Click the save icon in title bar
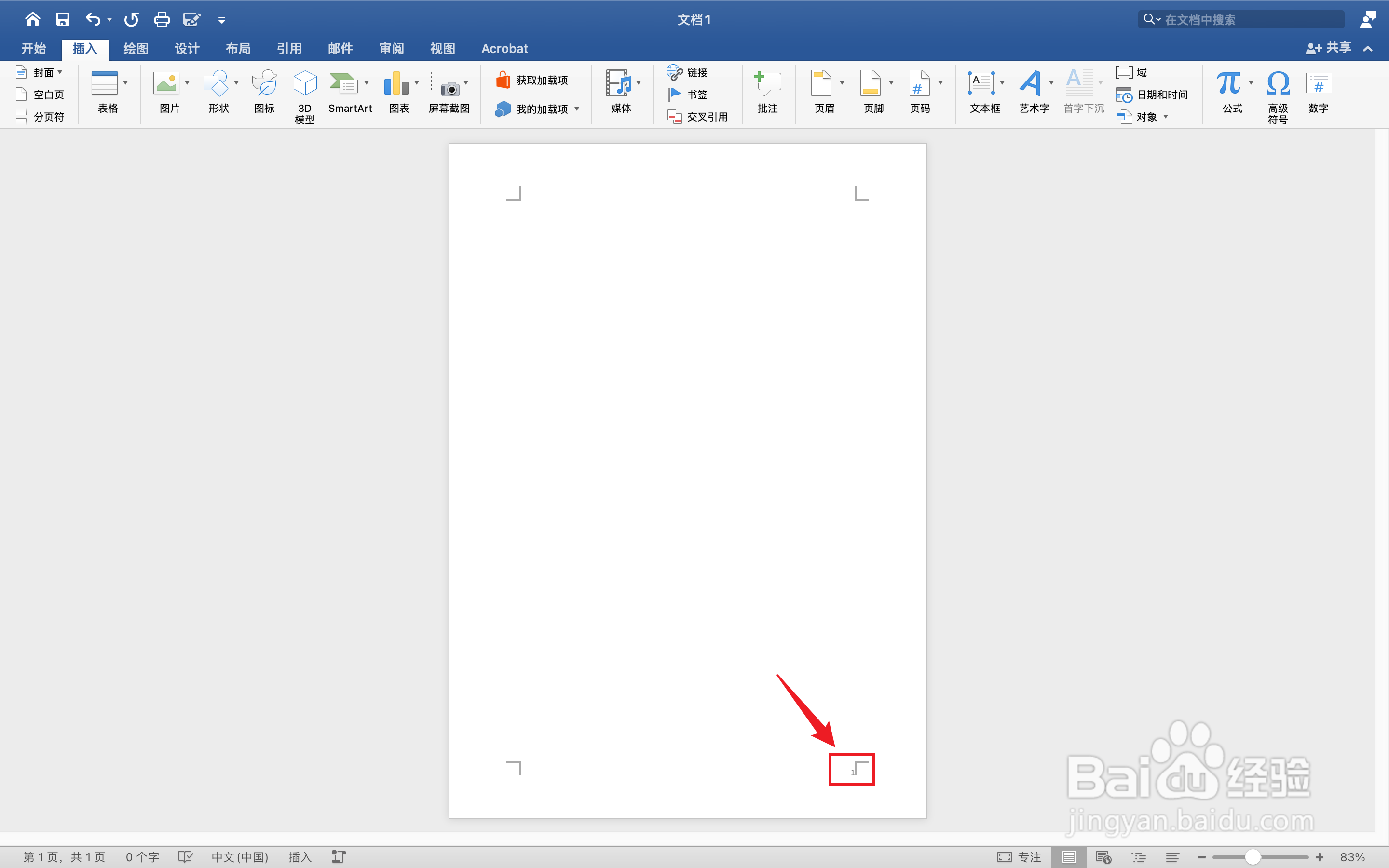Image resolution: width=1389 pixels, height=868 pixels. point(63,19)
